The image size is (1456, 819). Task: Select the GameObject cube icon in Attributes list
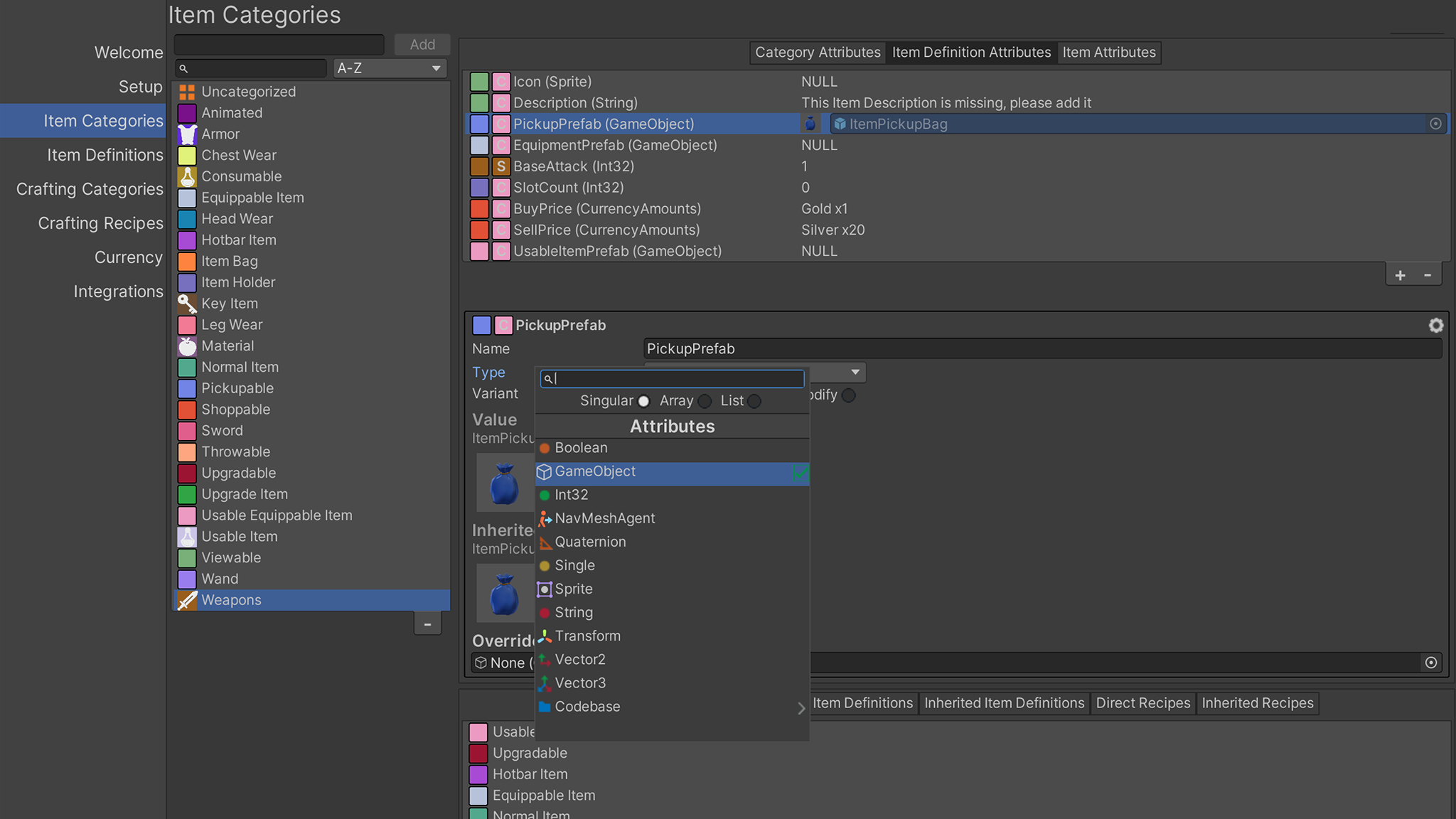click(545, 471)
